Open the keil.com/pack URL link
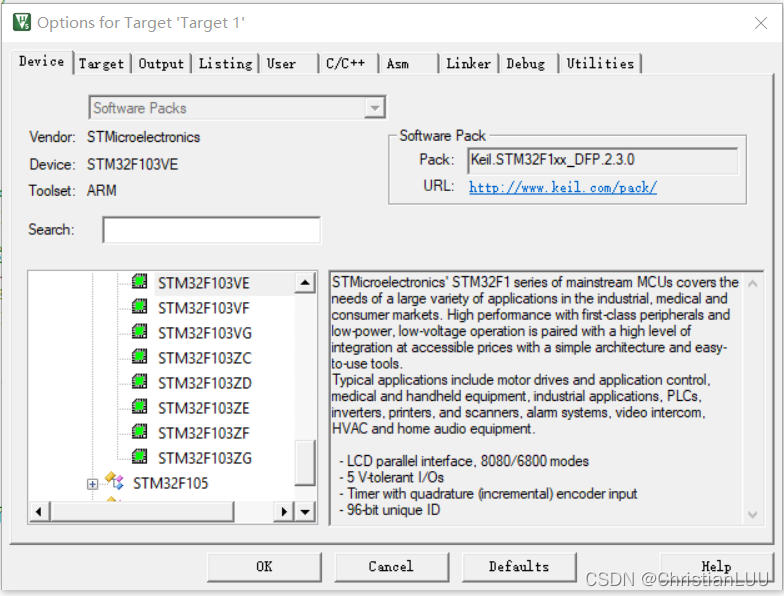The image size is (784, 596). (562, 188)
